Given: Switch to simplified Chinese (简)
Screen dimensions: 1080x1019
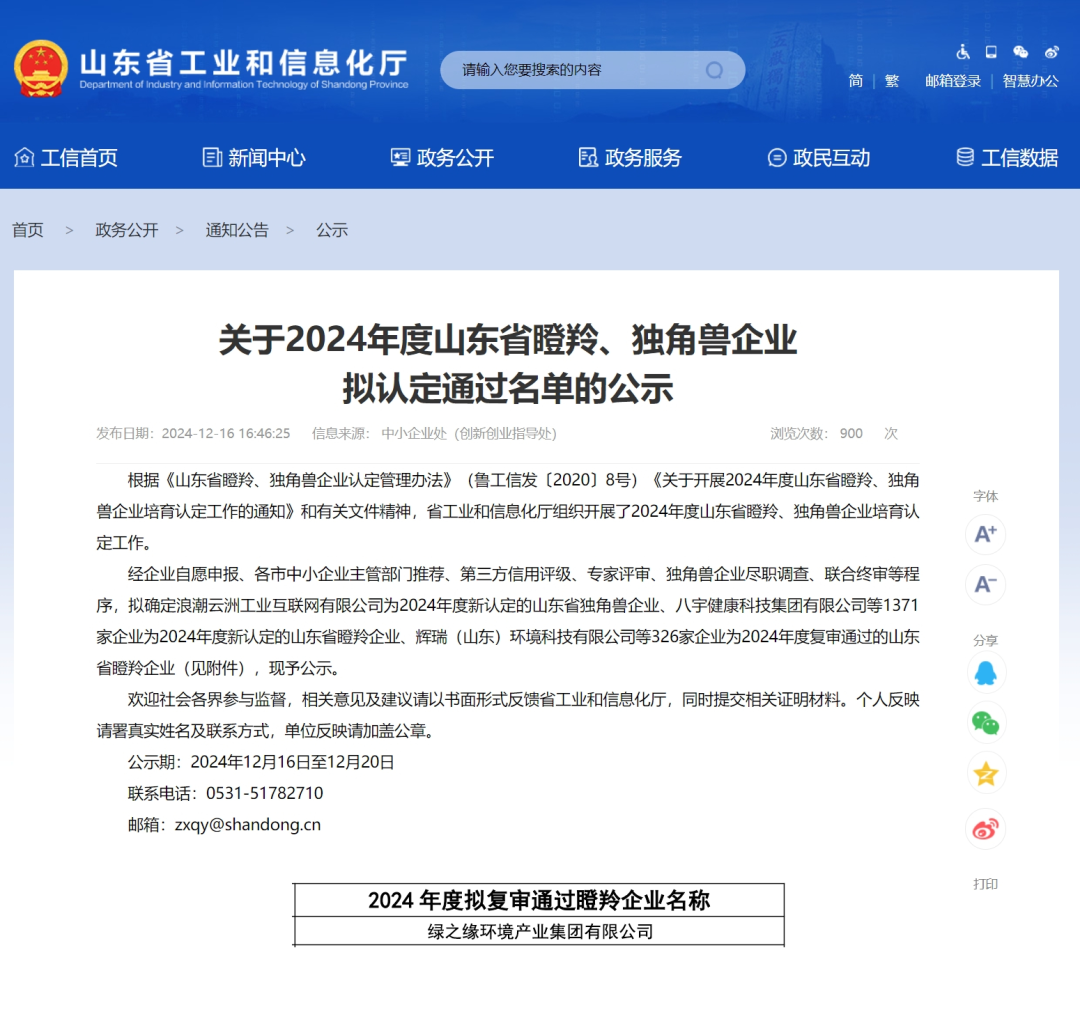Looking at the screenshot, I should (x=856, y=81).
